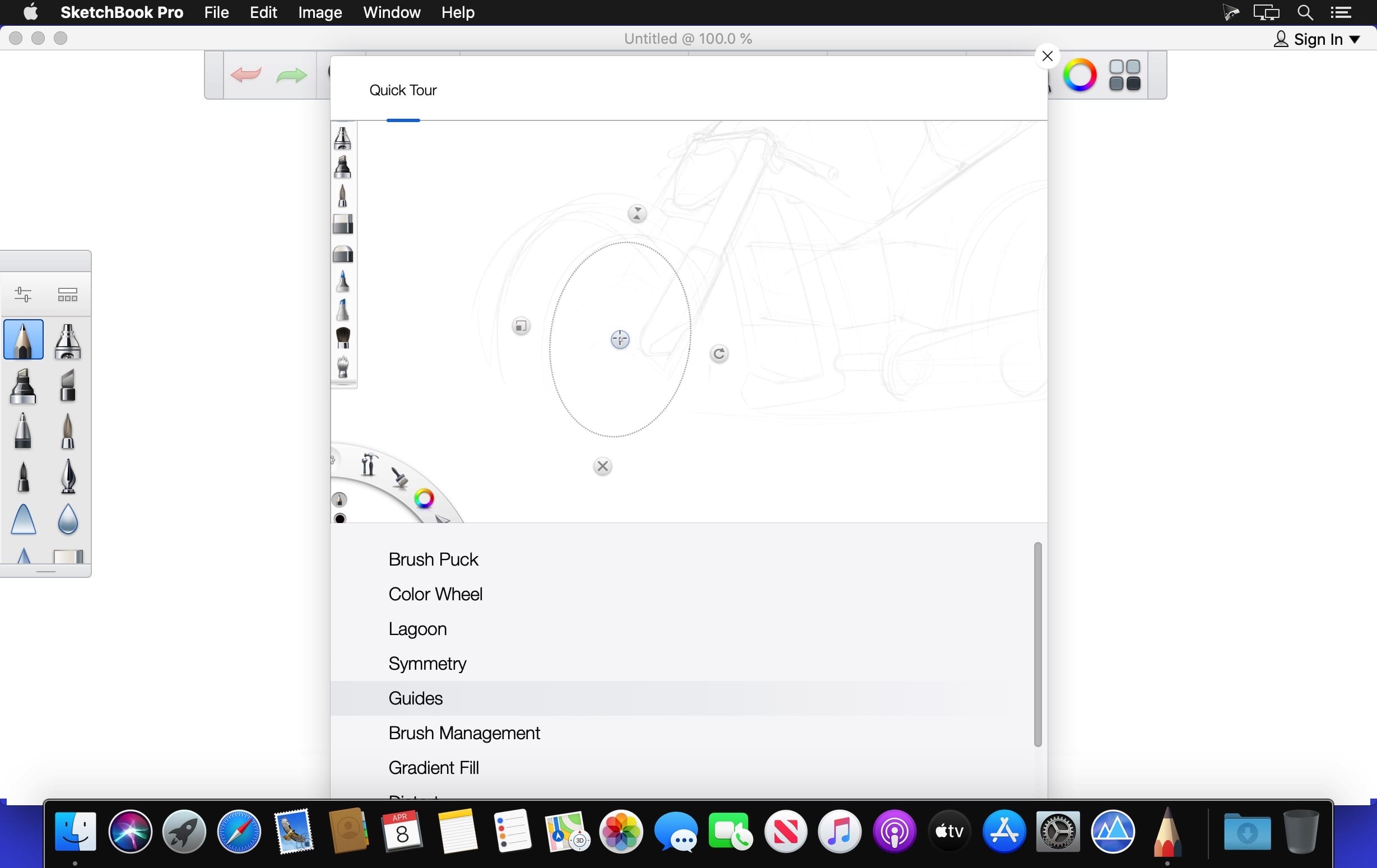Select the chisel marker brush
The image size is (1377, 868).
[x=67, y=385]
